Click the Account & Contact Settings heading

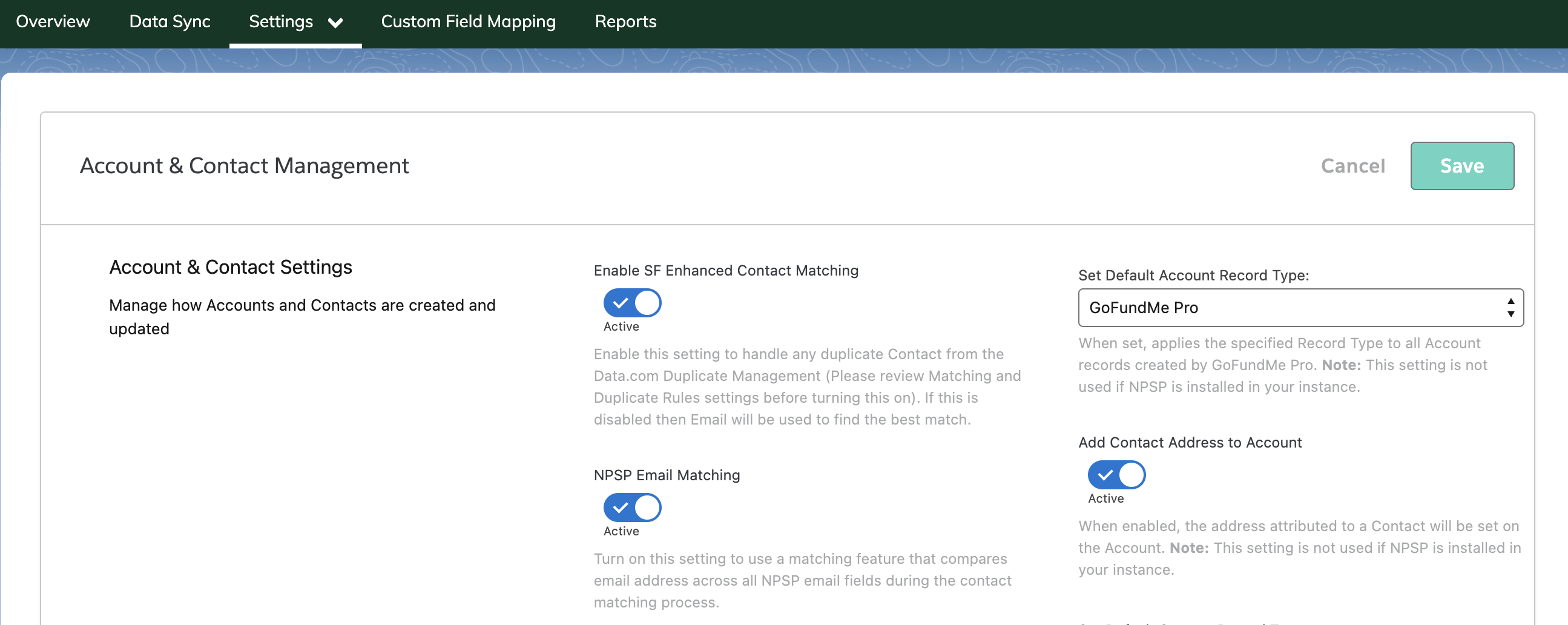tap(230, 267)
